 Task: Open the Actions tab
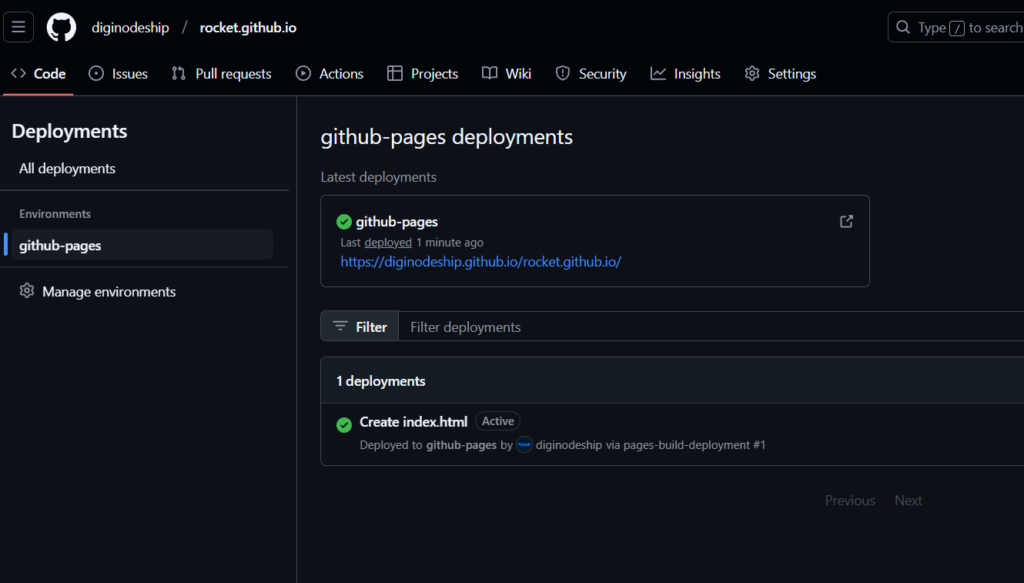pos(330,74)
